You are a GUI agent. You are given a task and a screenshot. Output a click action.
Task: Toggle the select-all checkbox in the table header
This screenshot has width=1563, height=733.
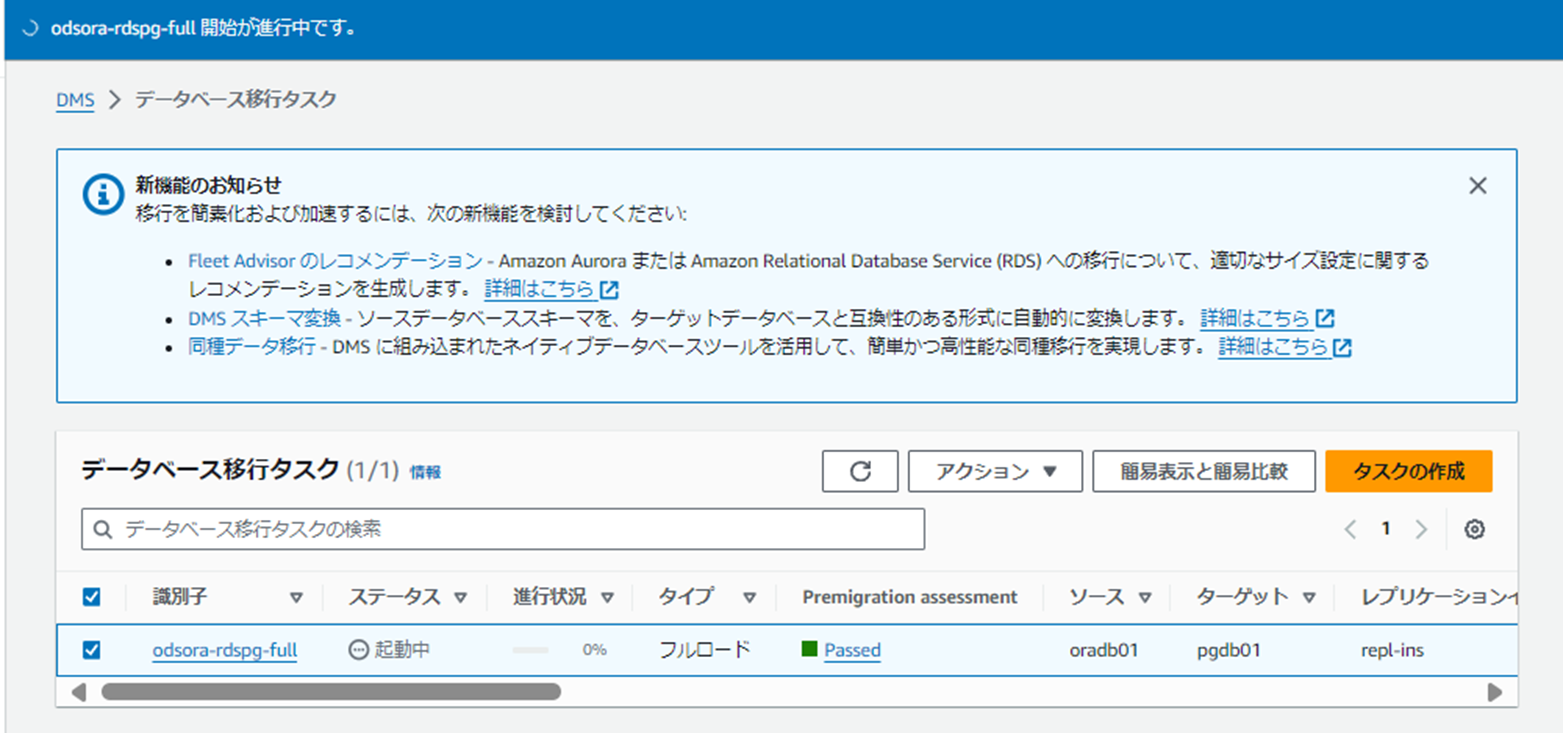pos(92,597)
